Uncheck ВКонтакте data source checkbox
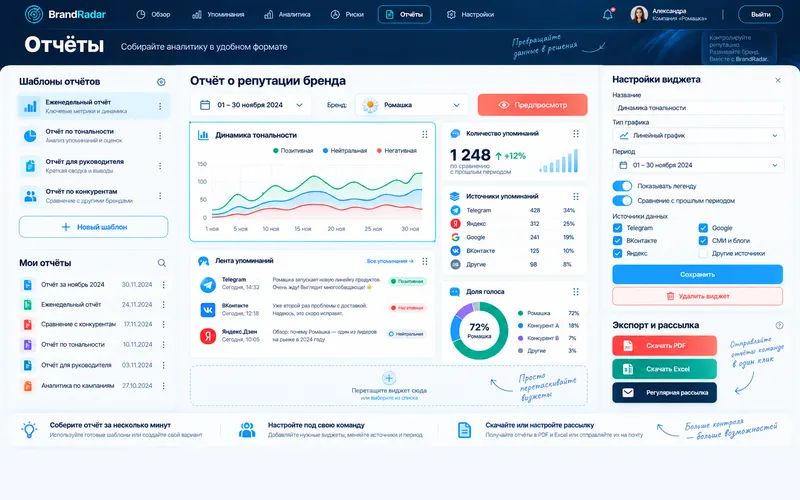 pos(617,240)
